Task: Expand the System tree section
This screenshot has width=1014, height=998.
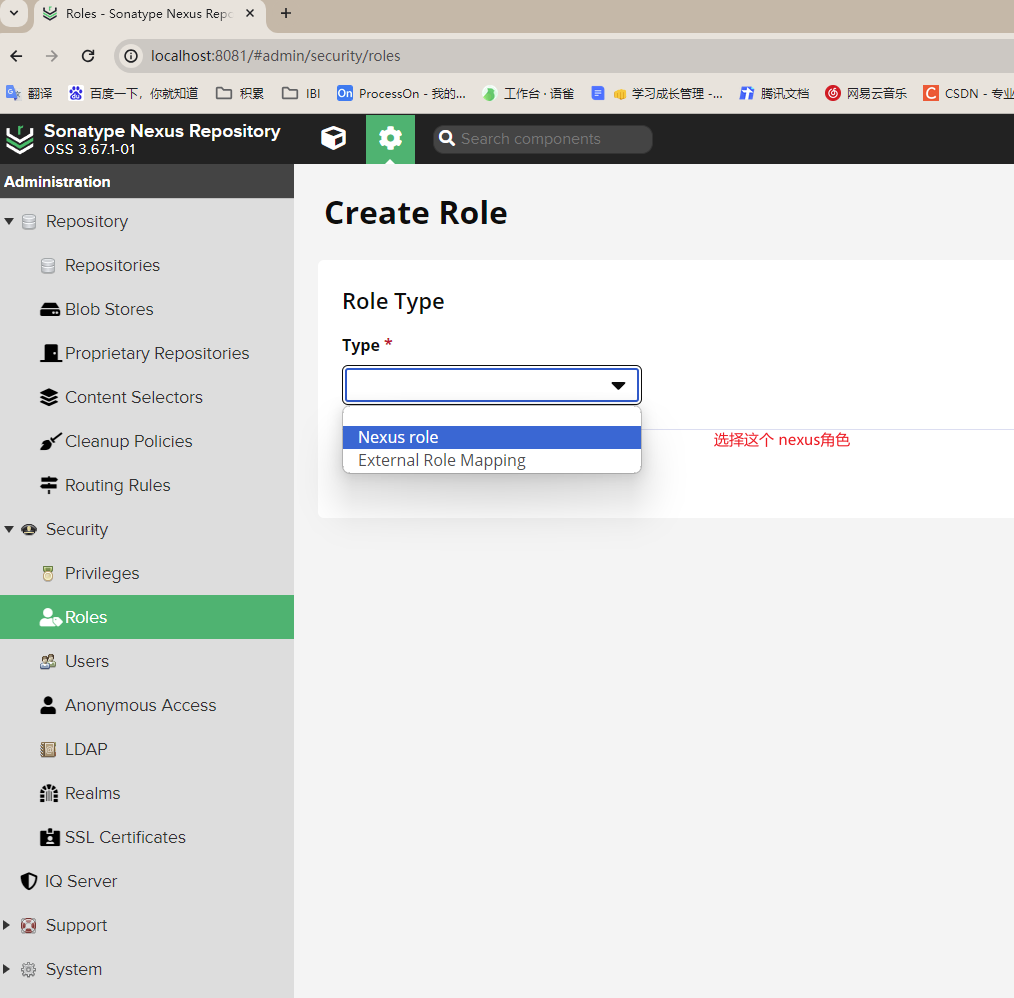Action: click(x=7, y=970)
